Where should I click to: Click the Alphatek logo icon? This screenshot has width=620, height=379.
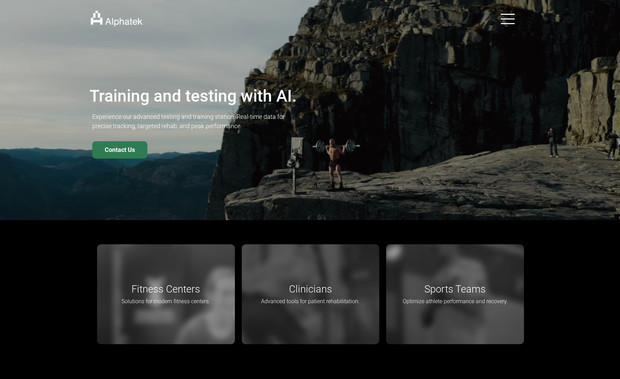[x=96, y=18]
